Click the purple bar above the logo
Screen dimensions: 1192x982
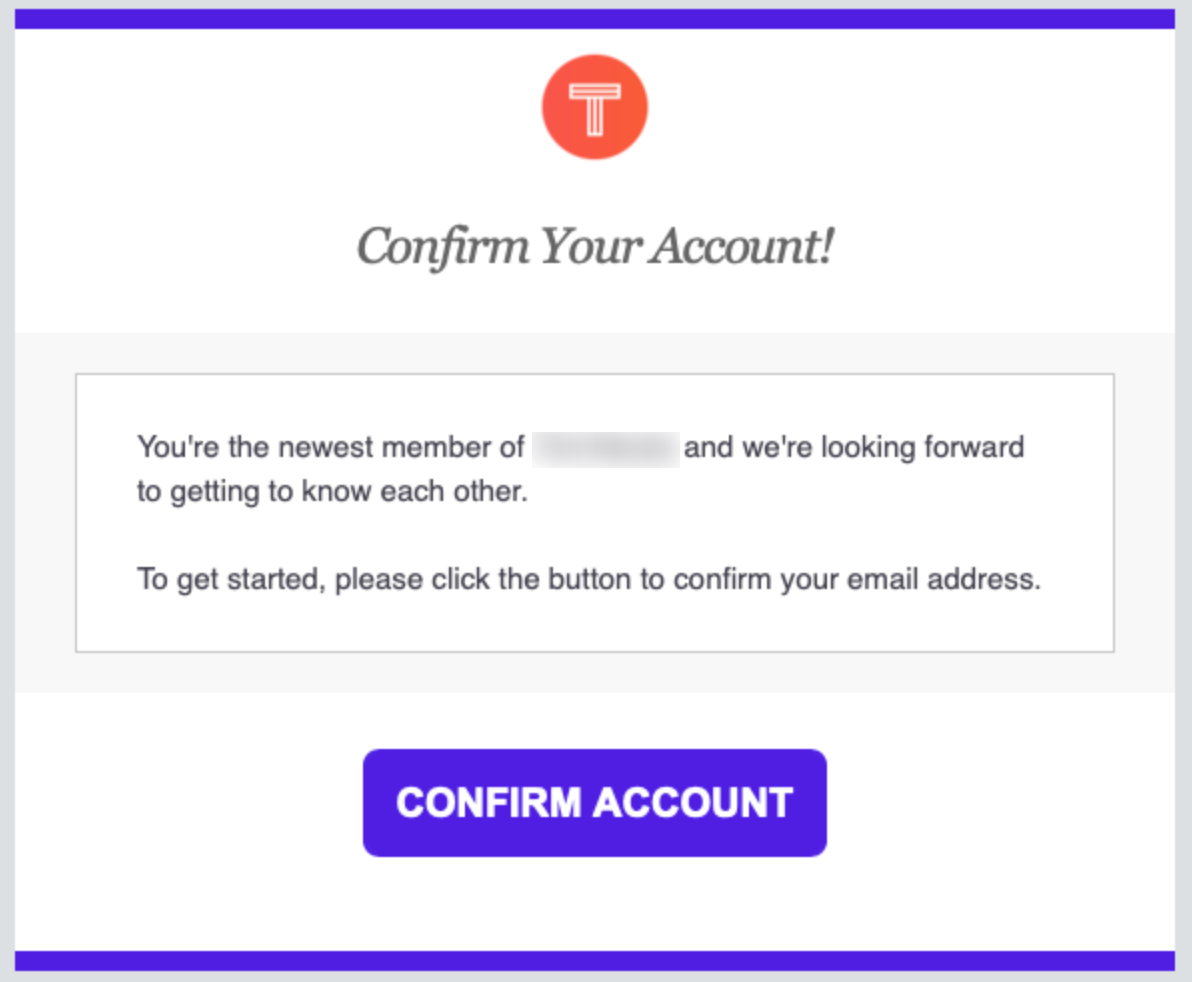(x=594, y=19)
